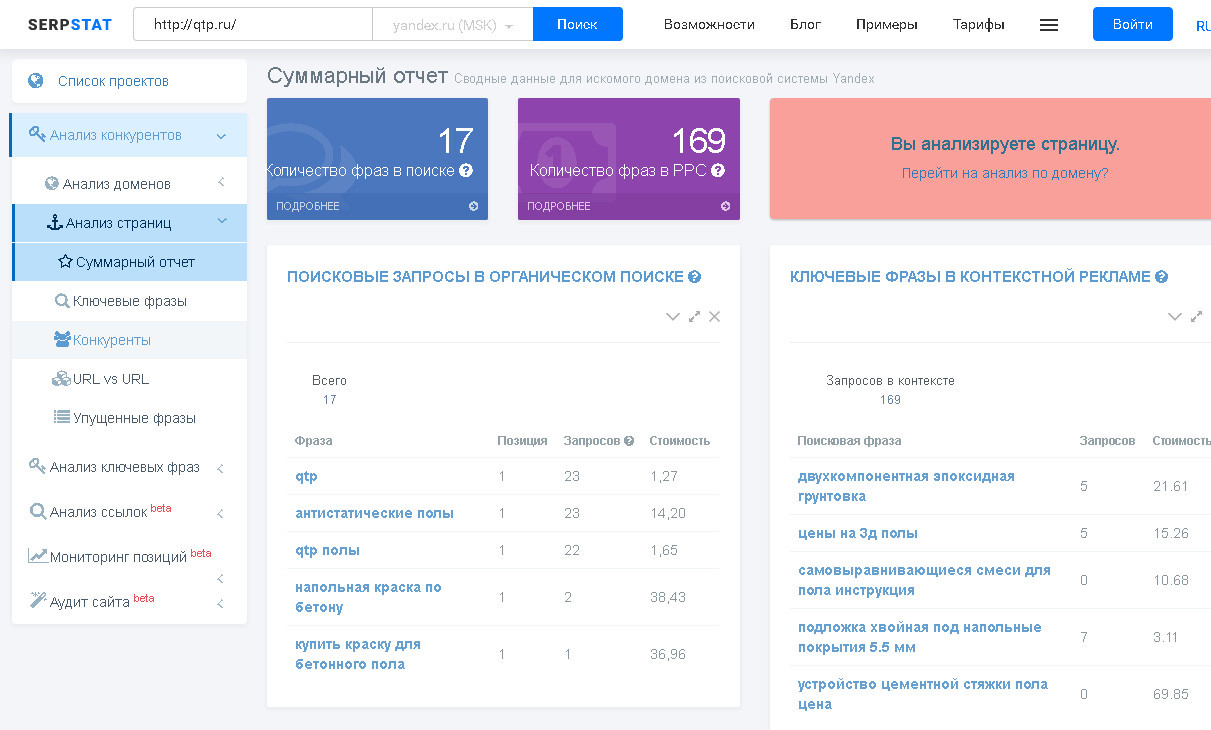Image resolution: width=1211 pixels, height=730 pixels.
Task: Follow link Перейти на анализ по домену?
Action: (x=1005, y=173)
